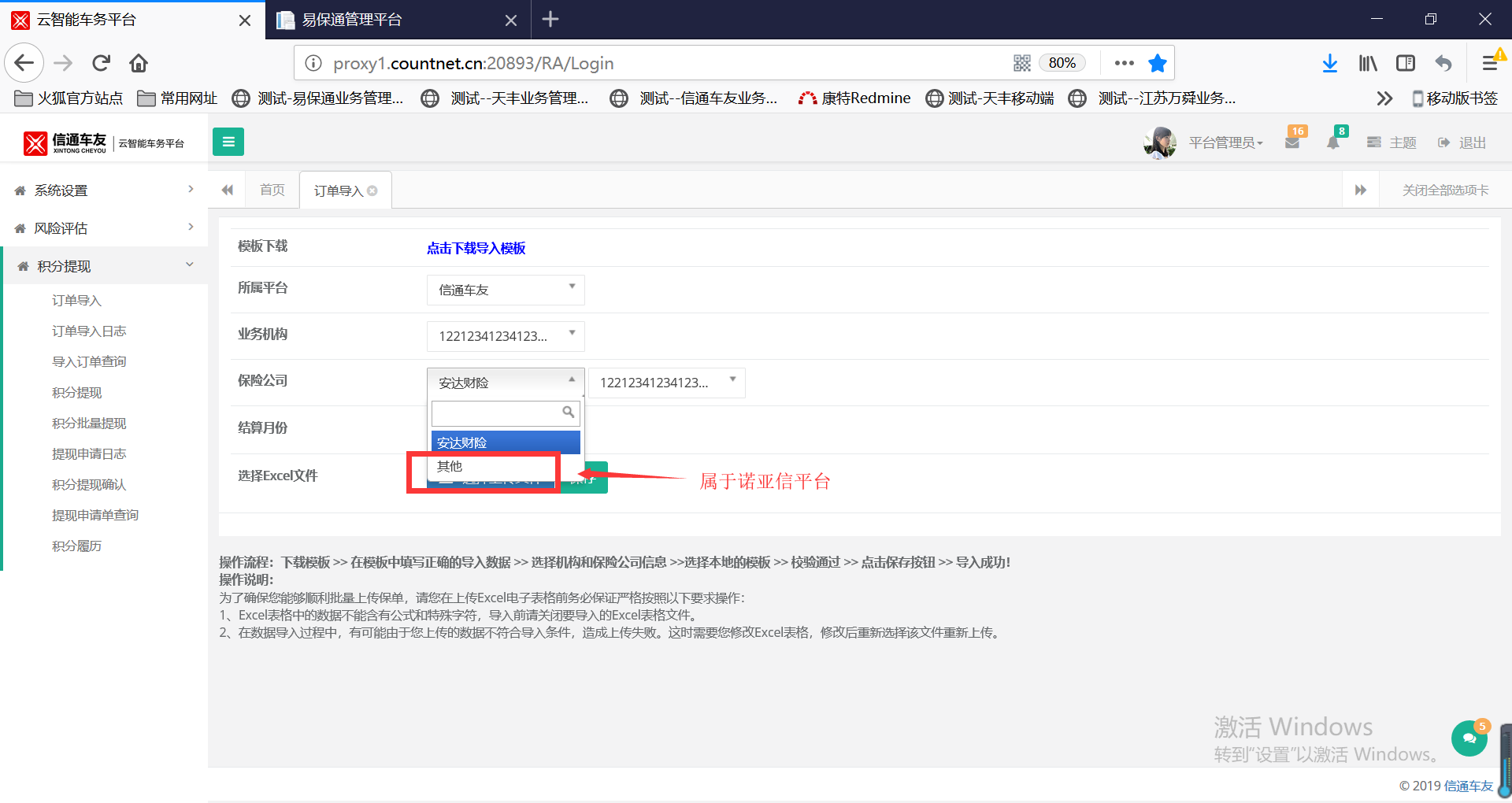Click the 点击下载导入模板 link
The height and width of the screenshot is (803, 1512).
coord(476,248)
